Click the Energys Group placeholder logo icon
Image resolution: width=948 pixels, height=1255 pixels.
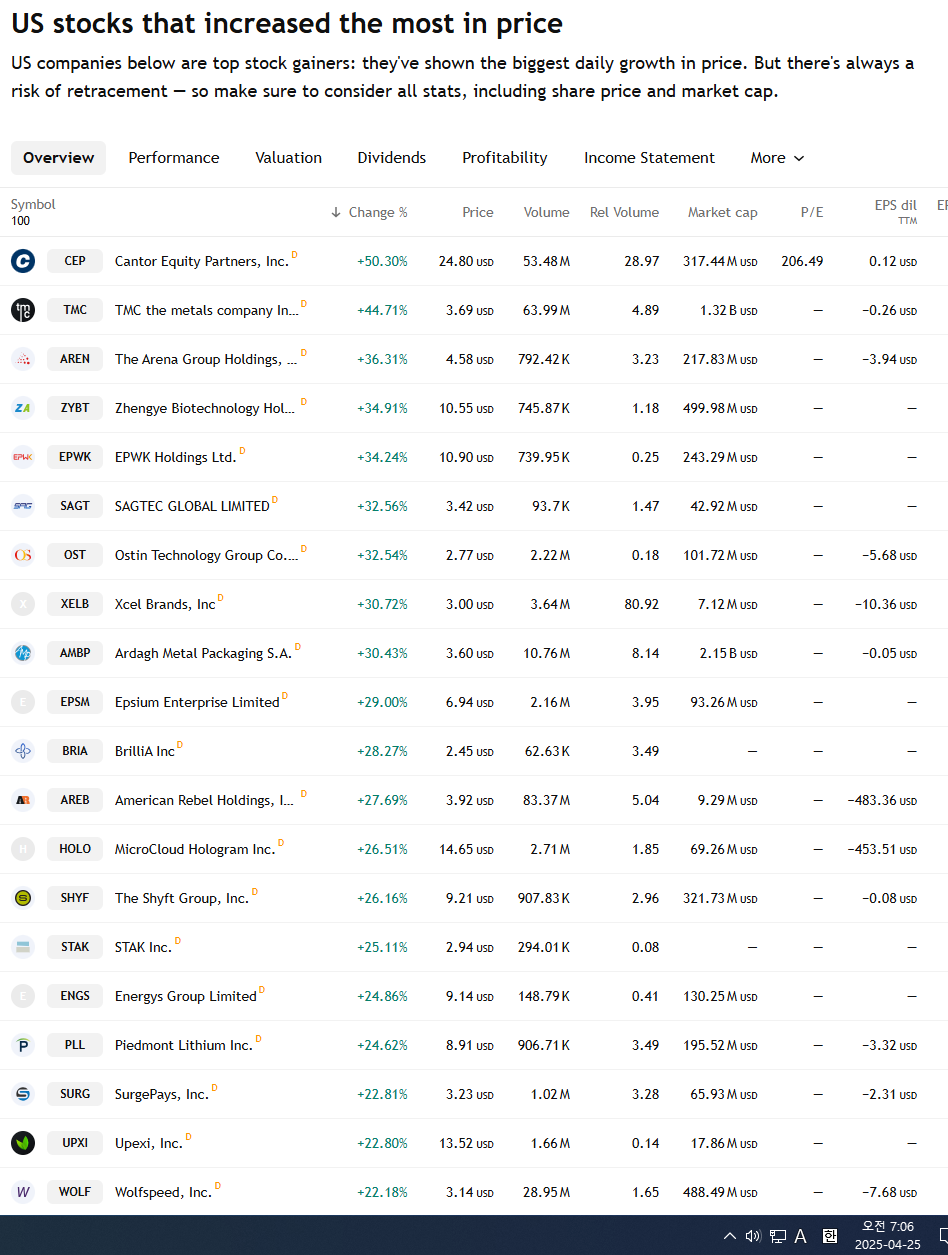click(x=23, y=996)
